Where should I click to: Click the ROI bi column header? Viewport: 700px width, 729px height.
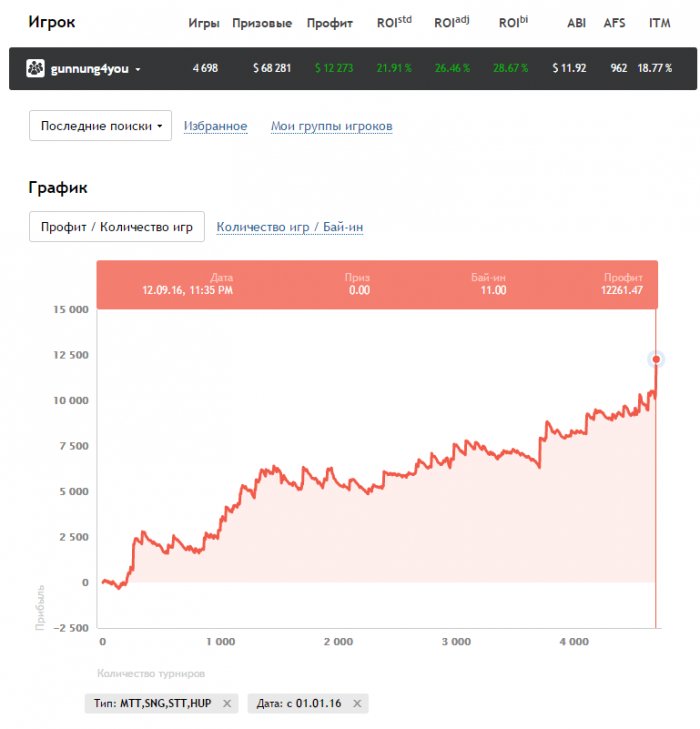pyautogui.click(x=513, y=22)
